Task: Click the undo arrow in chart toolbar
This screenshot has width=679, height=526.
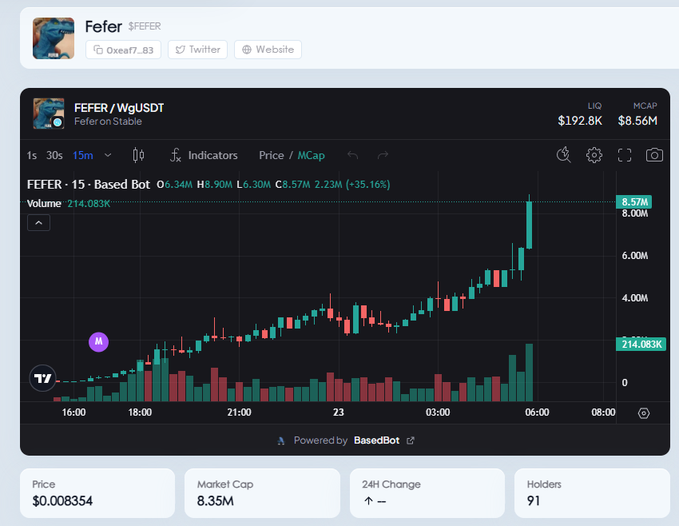Action: [353, 155]
